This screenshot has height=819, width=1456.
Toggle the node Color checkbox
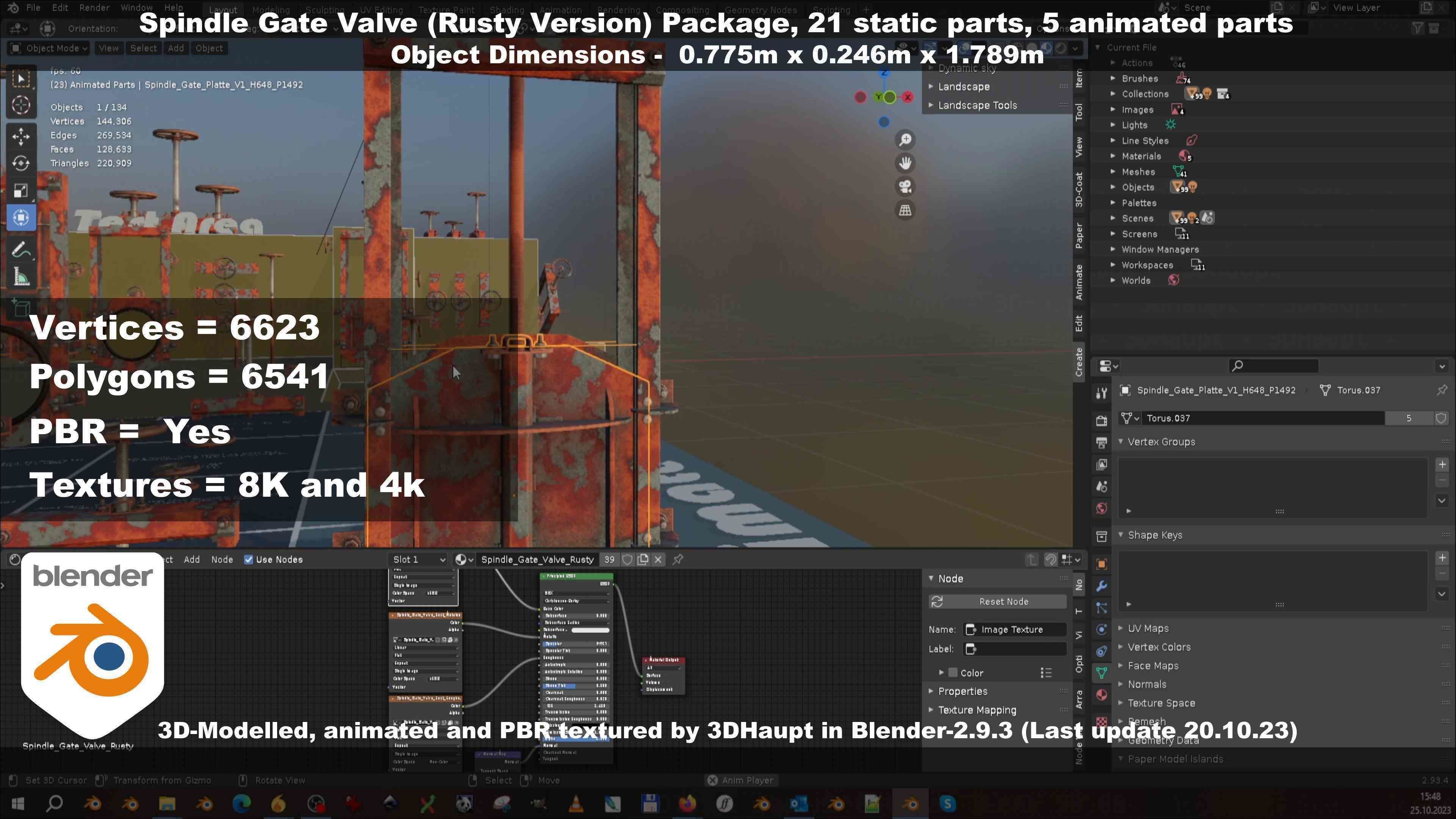(x=953, y=673)
